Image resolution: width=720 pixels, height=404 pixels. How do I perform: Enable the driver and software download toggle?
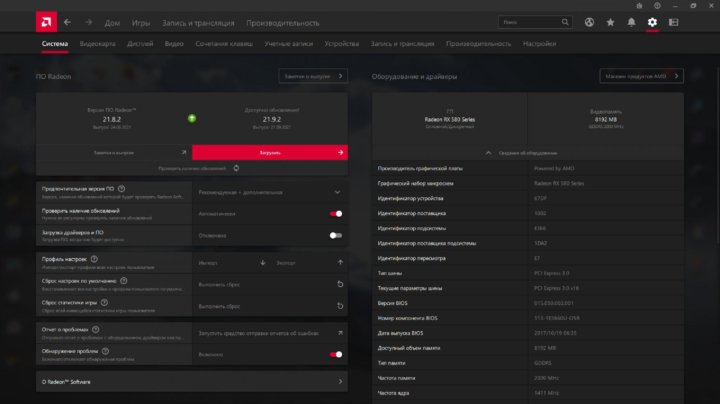pyautogui.click(x=336, y=235)
